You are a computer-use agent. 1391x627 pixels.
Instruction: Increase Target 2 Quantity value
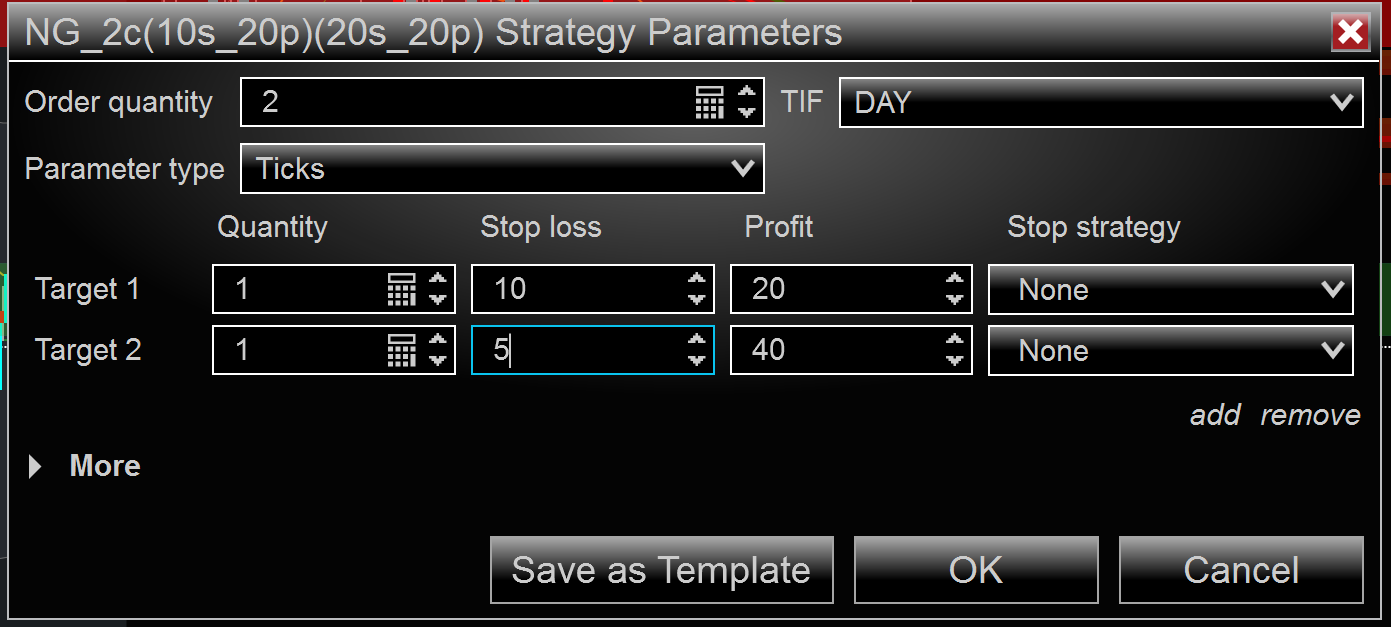tap(438, 342)
